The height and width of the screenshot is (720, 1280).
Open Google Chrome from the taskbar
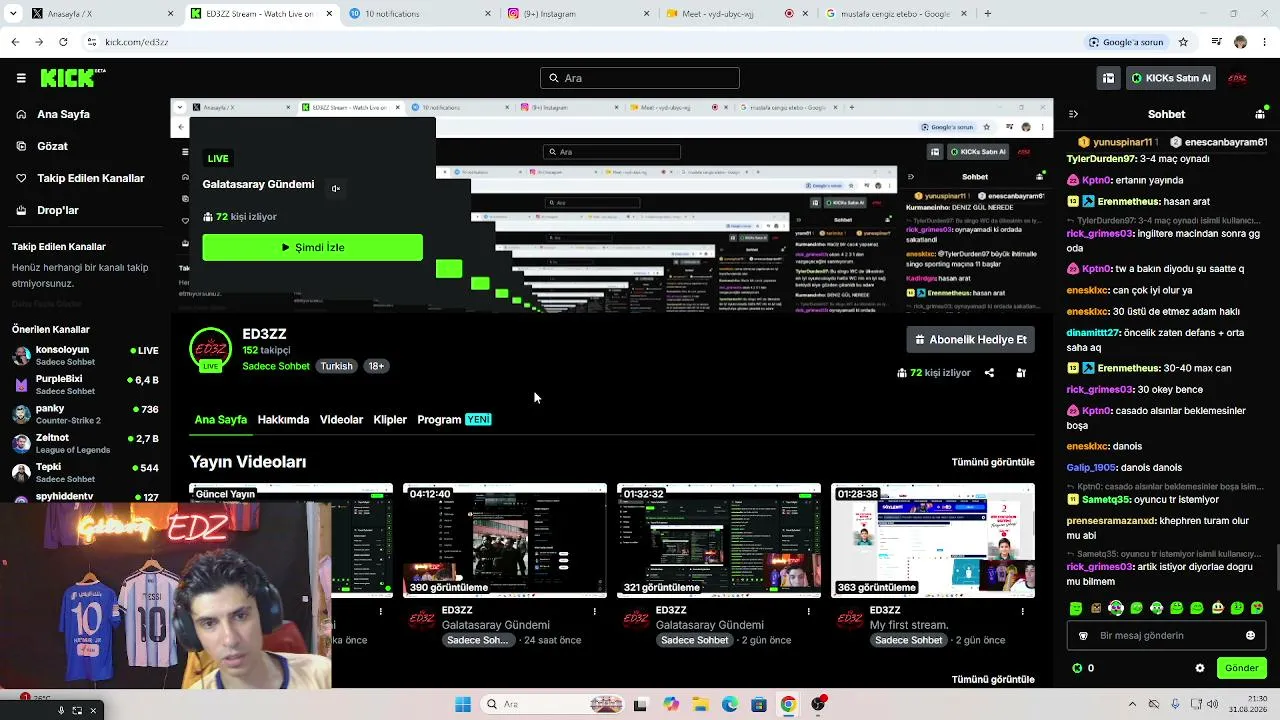click(x=788, y=704)
